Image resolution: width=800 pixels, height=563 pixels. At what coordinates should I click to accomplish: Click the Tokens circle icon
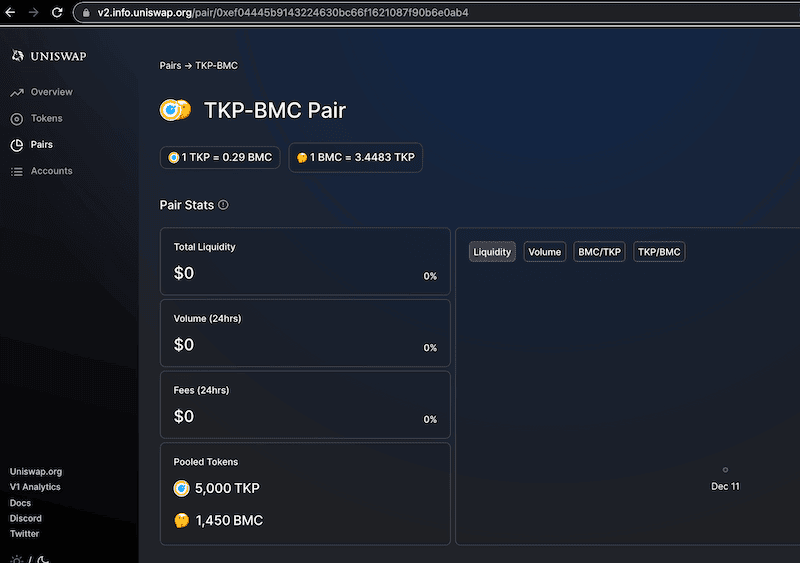click(x=17, y=119)
